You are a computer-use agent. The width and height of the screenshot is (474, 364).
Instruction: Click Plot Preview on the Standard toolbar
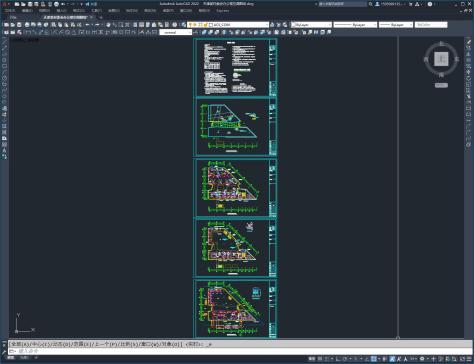coord(33,25)
